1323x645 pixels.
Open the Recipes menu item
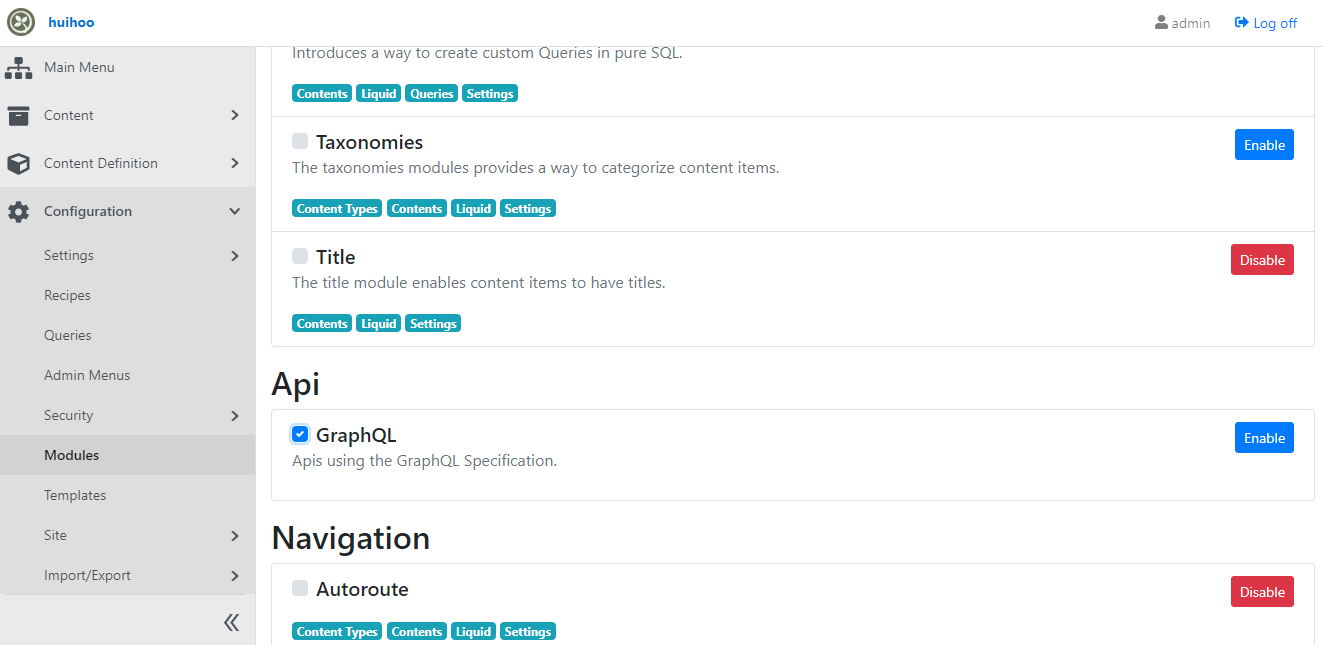pyautogui.click(x=67, y=296)
